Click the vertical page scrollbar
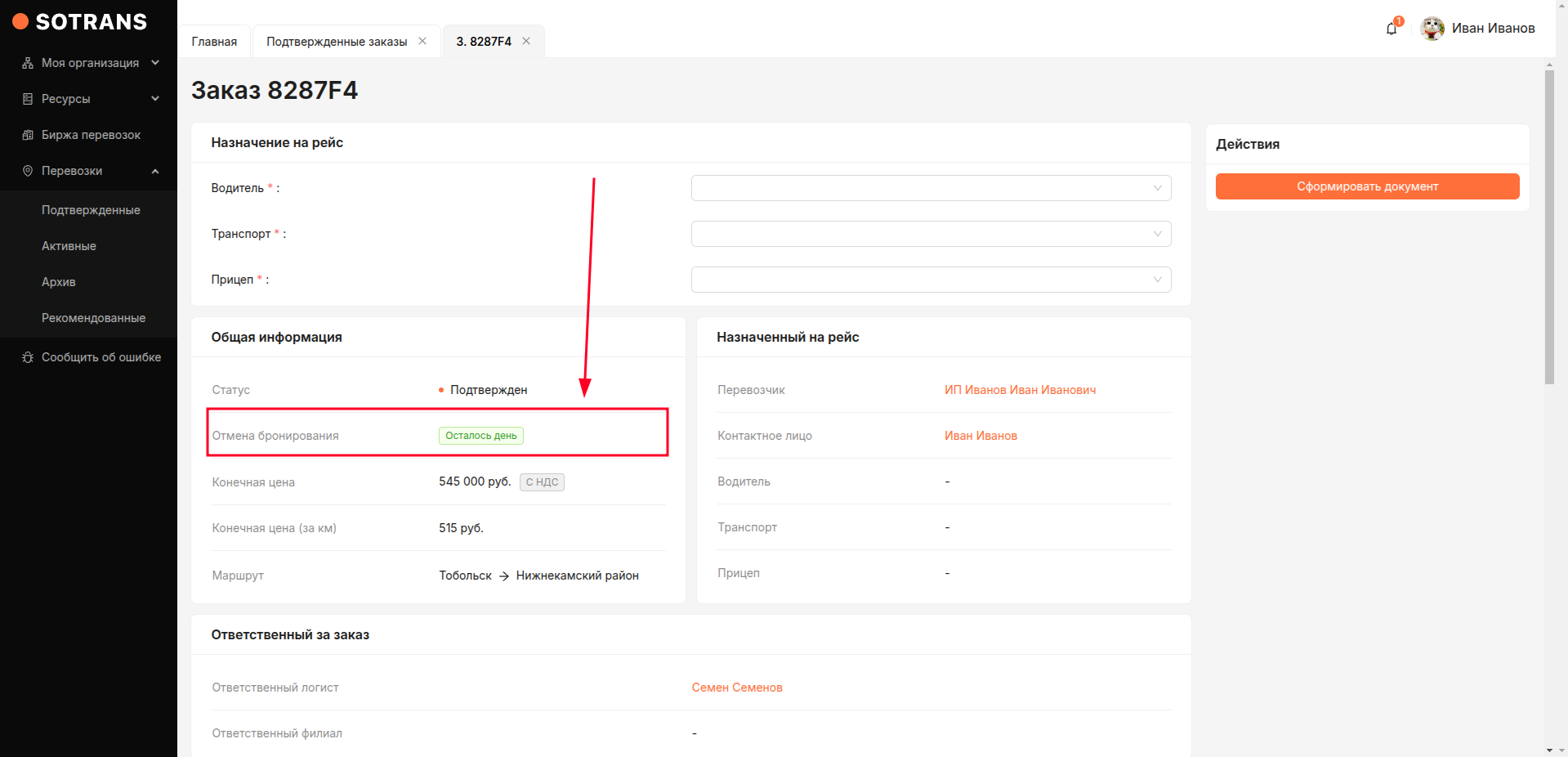The image size is (1568, 757). [x=1549, y=229]
